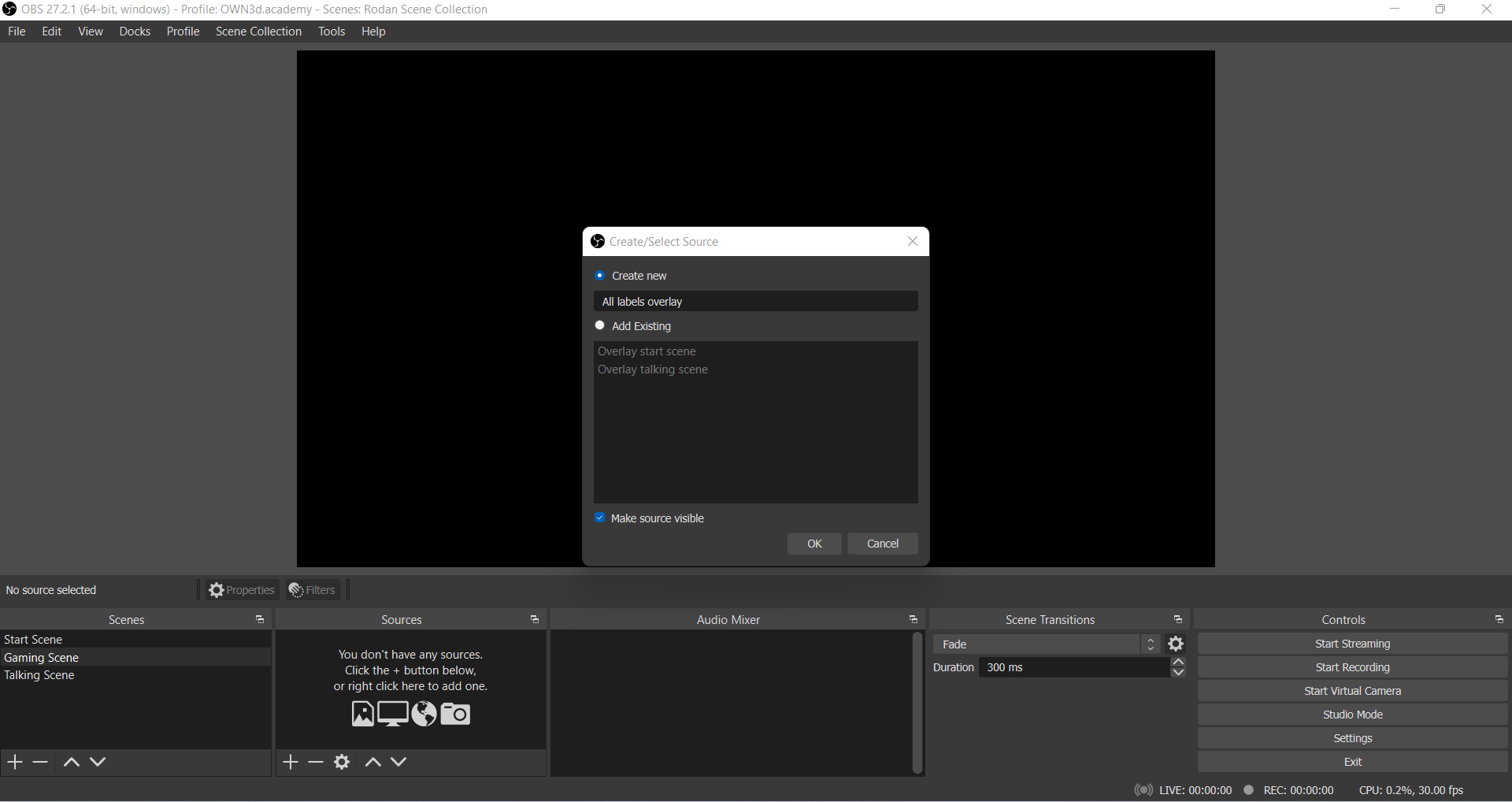Undock the Audio Mixer panel
Viewport: 1512px width, 802px height.
pos(913,620)
